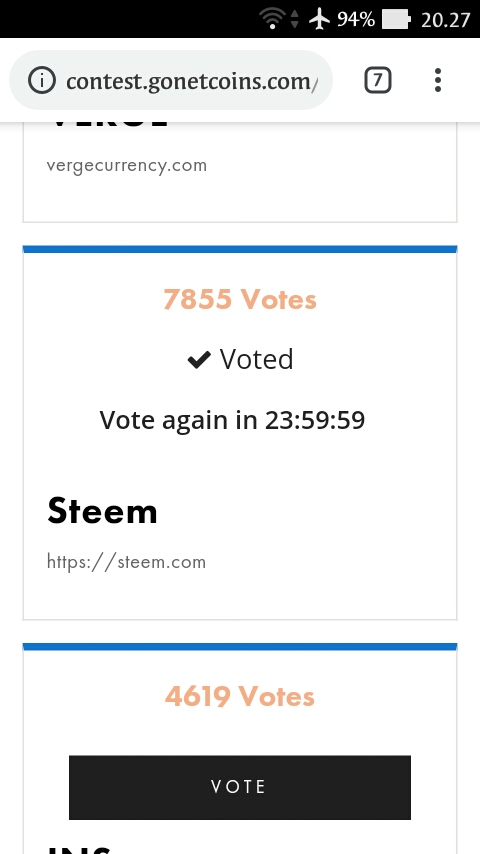Screen dimensions: 480x854
Task: Tap the 7855 Votes count
Action: [240, 299]
